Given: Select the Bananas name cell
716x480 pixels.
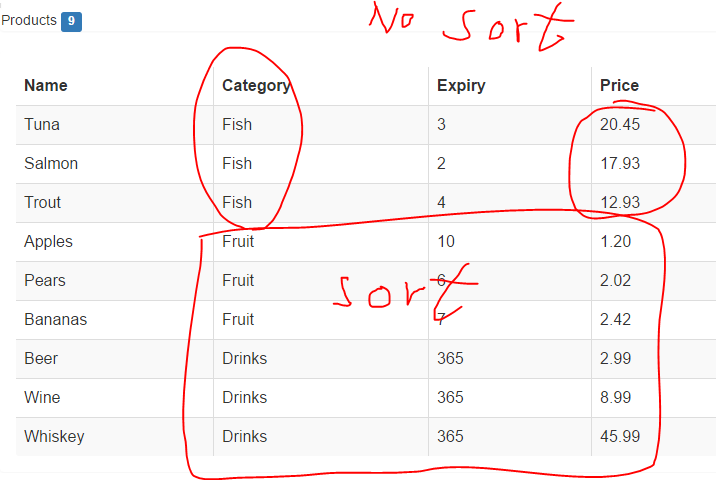Looking at the screenshot, I should pos(56,320).
